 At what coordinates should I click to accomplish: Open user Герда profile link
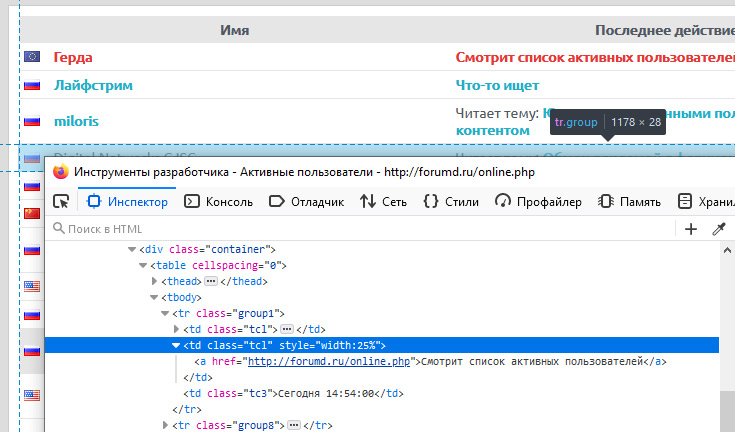73,57
